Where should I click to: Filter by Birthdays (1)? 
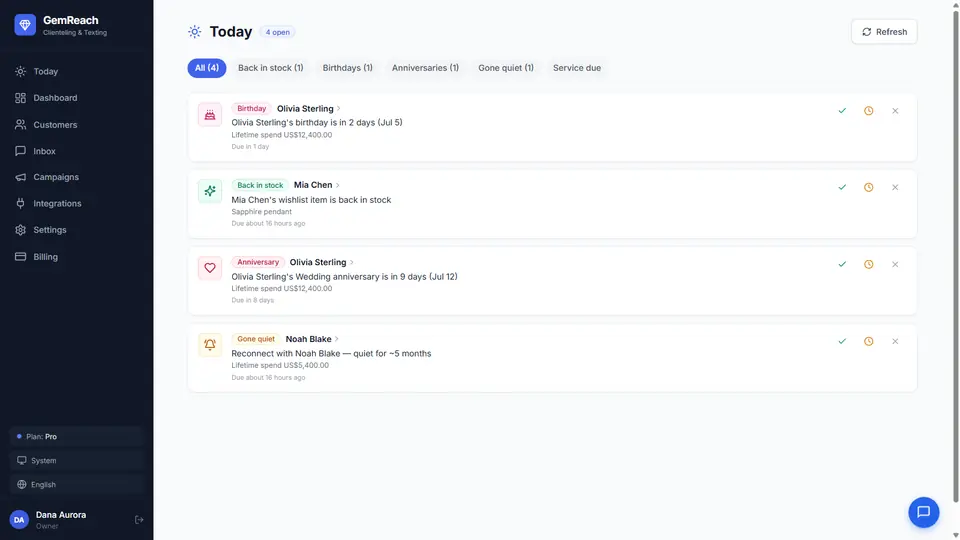tap(348, 68)
